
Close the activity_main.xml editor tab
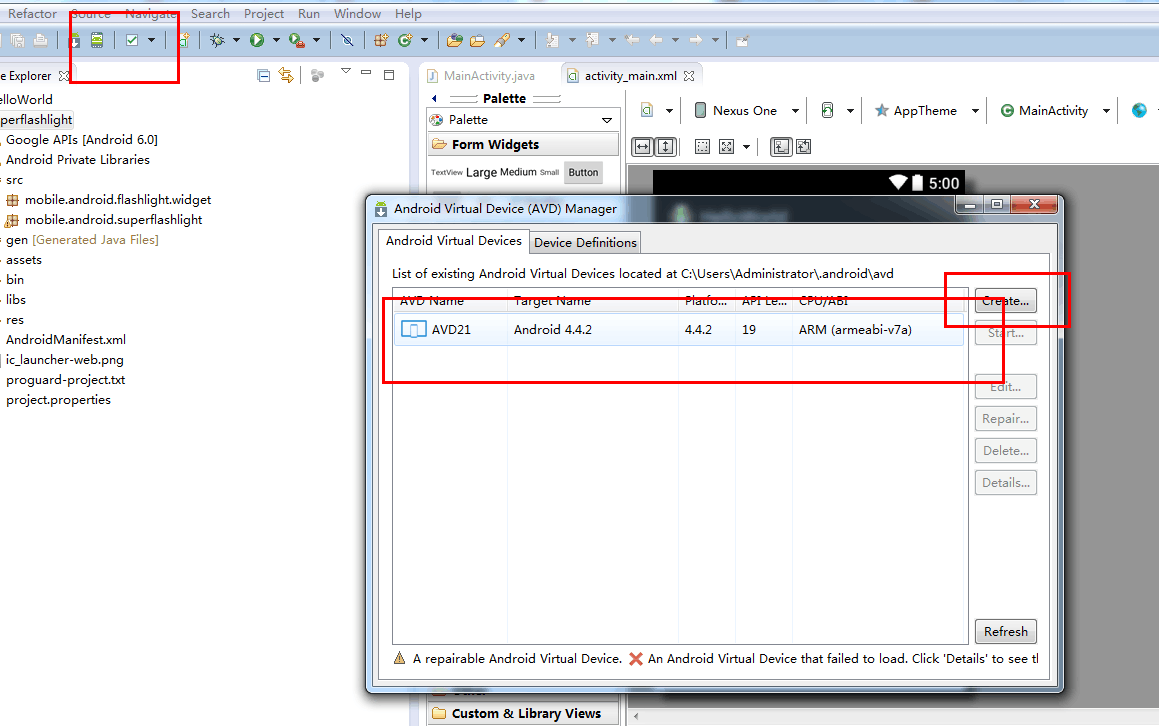(x=689, y=75)
